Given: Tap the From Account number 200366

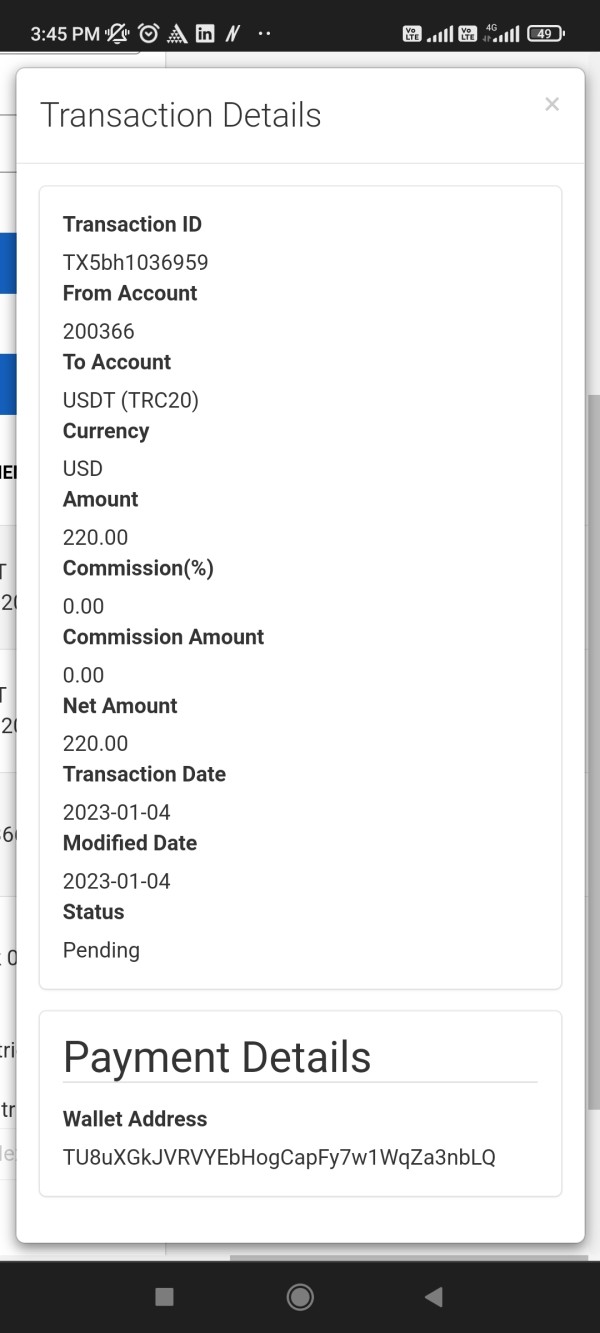Looking at the screenshot, I should tap(98, 331).
